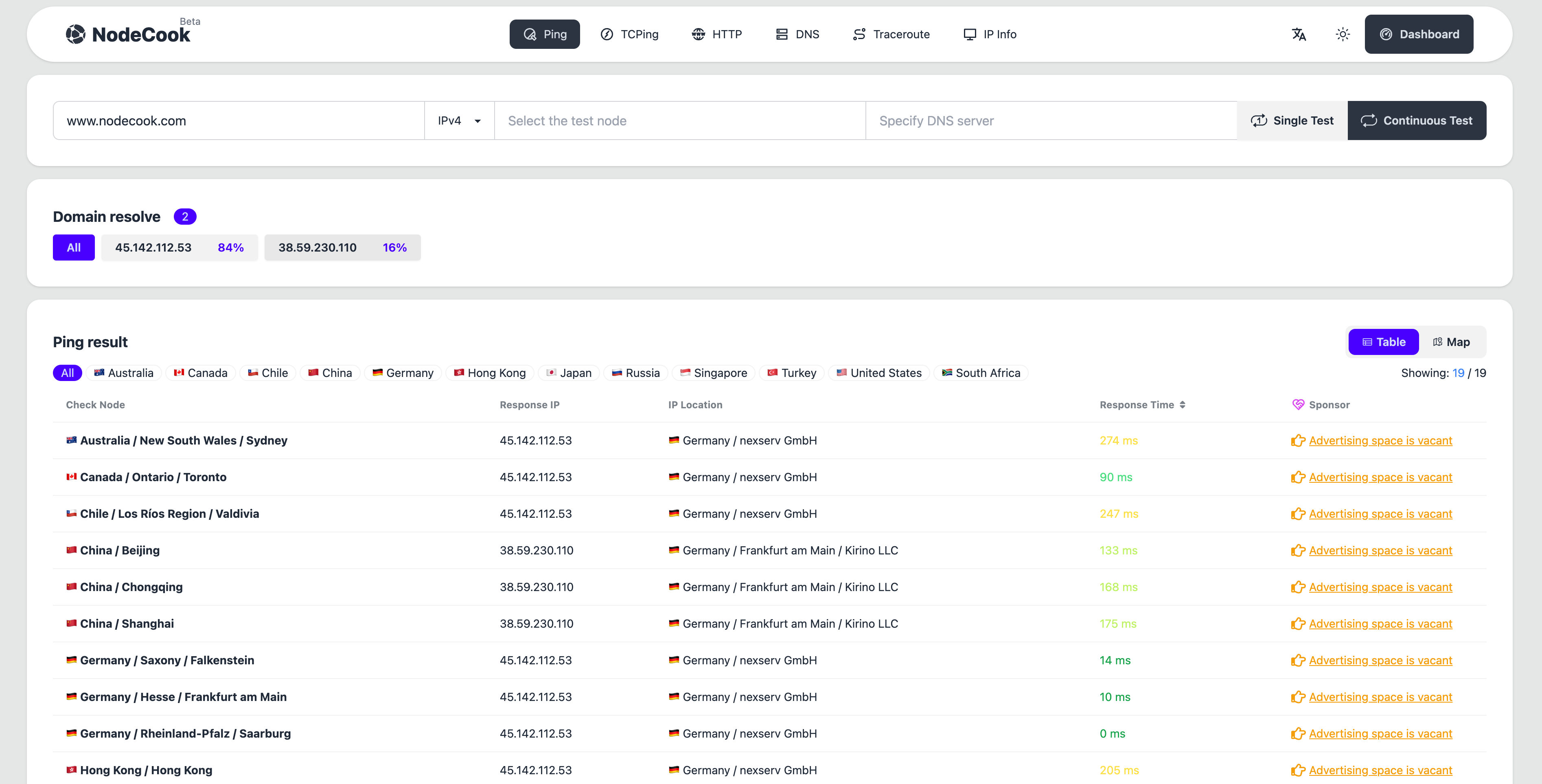The image size is (1542, 784).
Task: Open the Sydney row advertising link
Action: (1380, 440)
